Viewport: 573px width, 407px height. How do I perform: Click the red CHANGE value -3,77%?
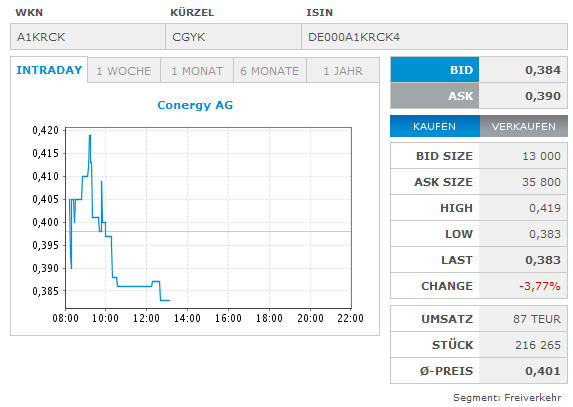540,286
